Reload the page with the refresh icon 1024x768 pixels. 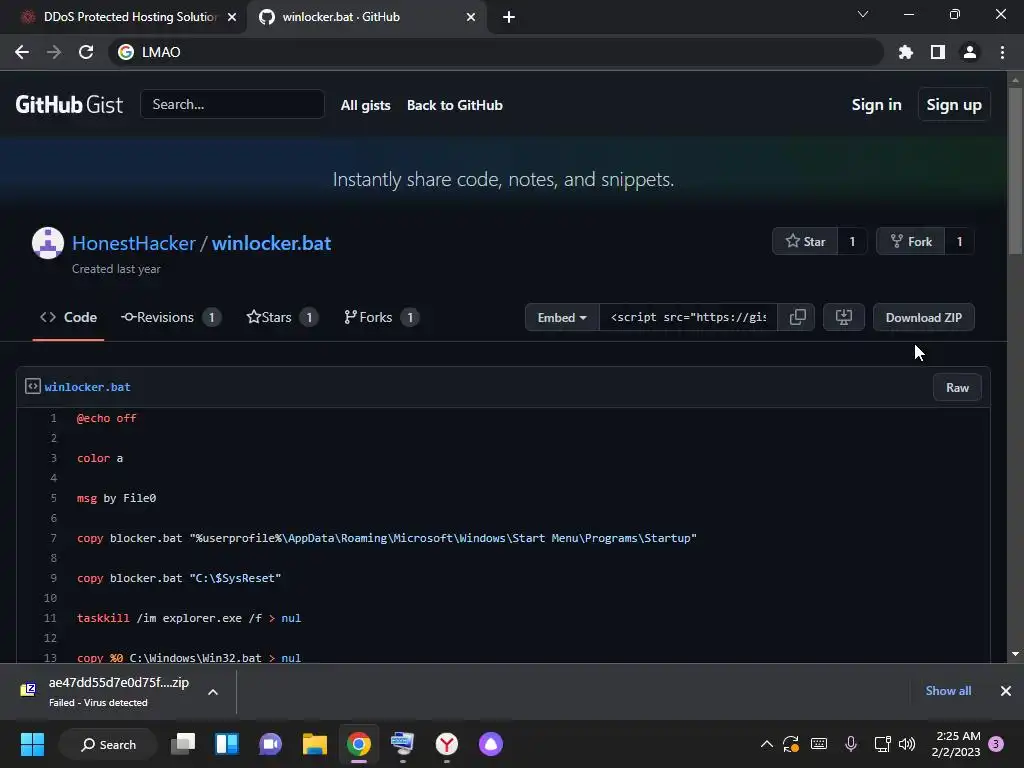pyautogui.click(x=86, y=52)
